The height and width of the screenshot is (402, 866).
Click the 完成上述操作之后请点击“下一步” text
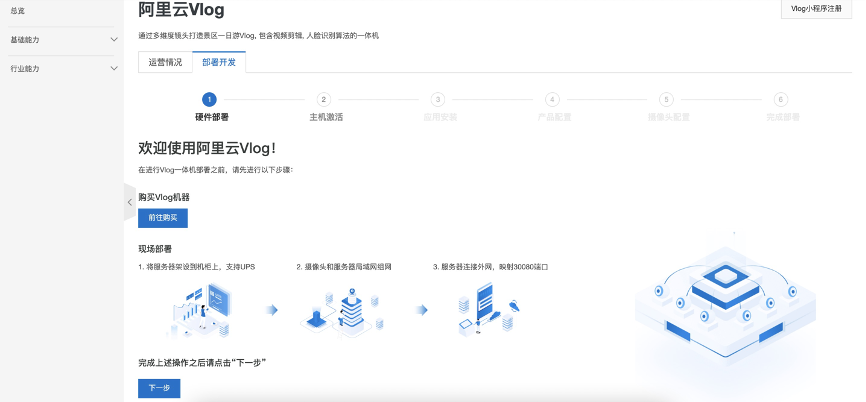(x=203, y=363)
